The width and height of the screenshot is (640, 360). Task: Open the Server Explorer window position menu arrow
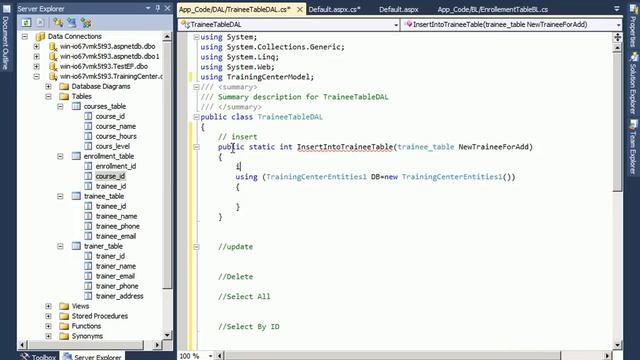click(x=148, y=8)
